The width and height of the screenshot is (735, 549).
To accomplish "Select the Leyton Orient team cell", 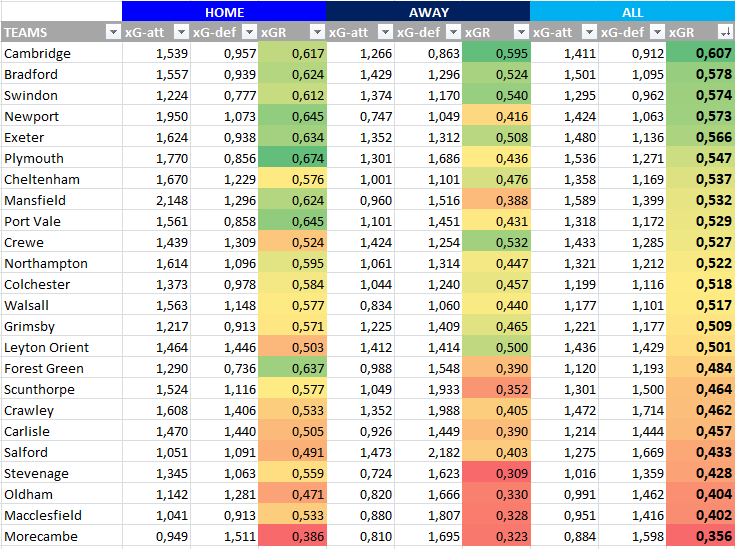I will tap(61, 347).
